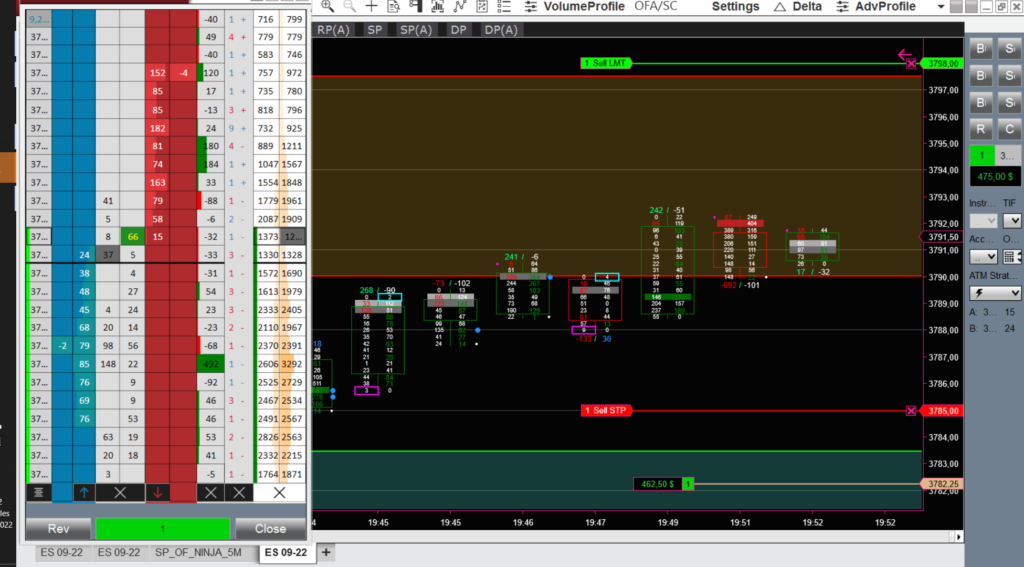Click the green 492 delta cell

(210, 364)
